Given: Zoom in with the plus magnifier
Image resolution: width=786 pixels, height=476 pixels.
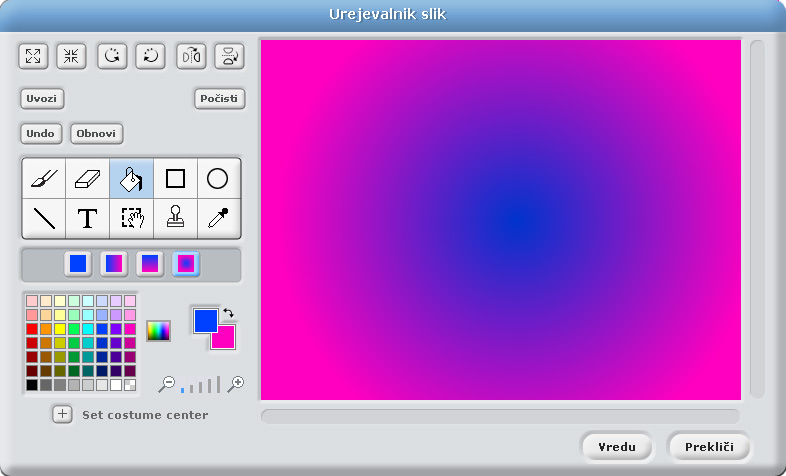Looking at the screenshot, I should pos(236,383).
